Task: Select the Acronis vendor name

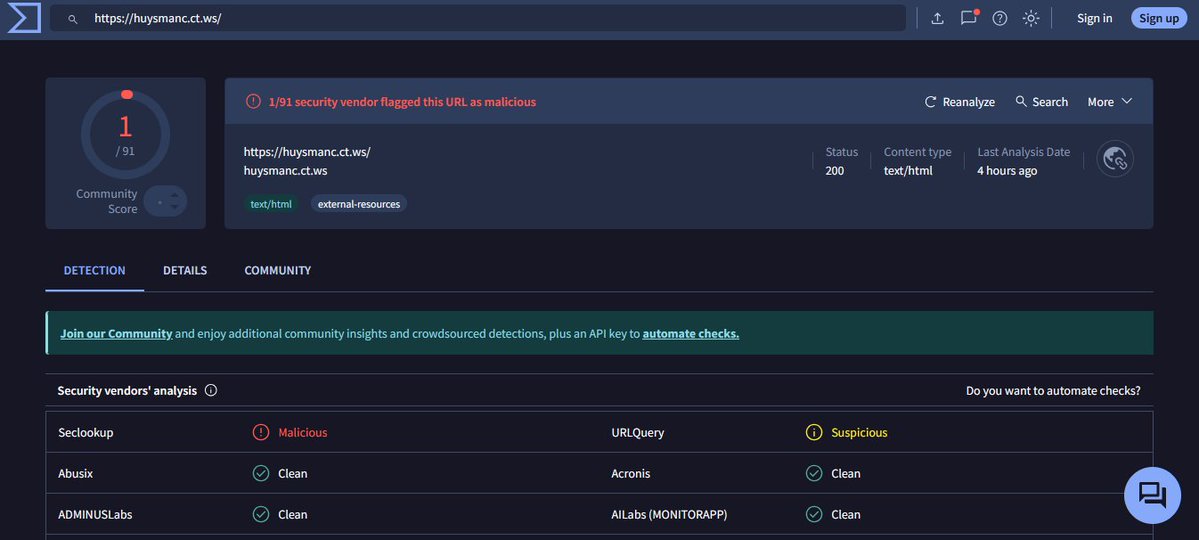Action: pyautogui.click(x=631, y=473)
